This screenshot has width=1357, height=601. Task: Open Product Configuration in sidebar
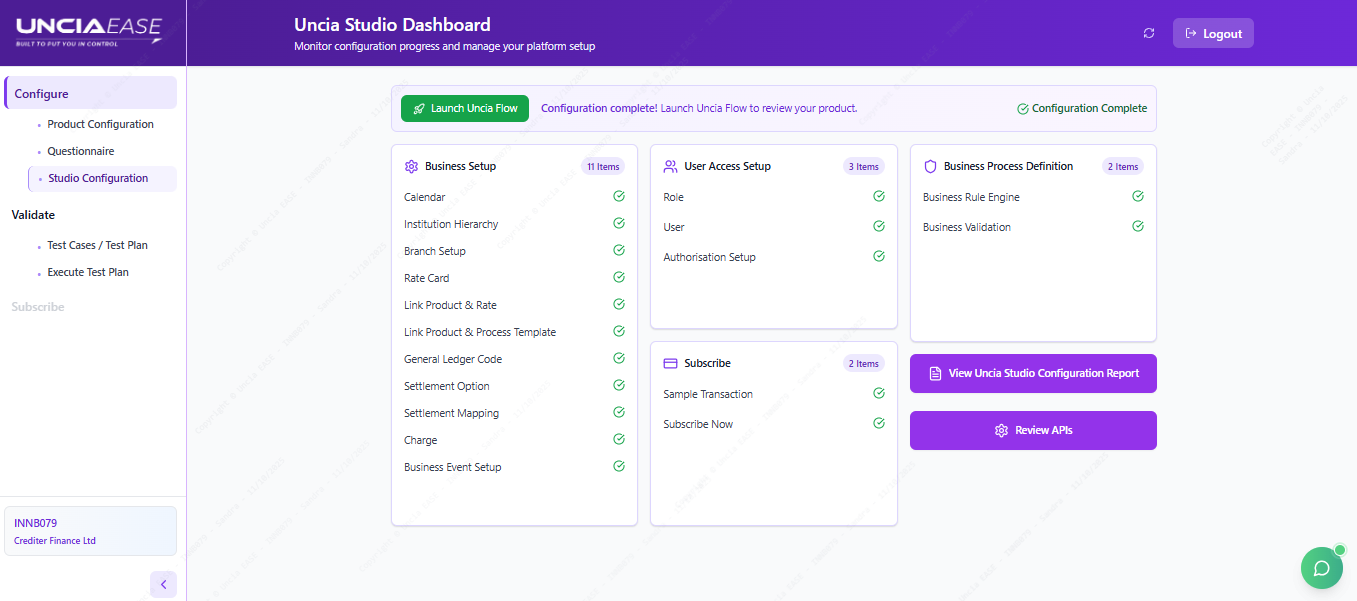click(x=100, y=124)
